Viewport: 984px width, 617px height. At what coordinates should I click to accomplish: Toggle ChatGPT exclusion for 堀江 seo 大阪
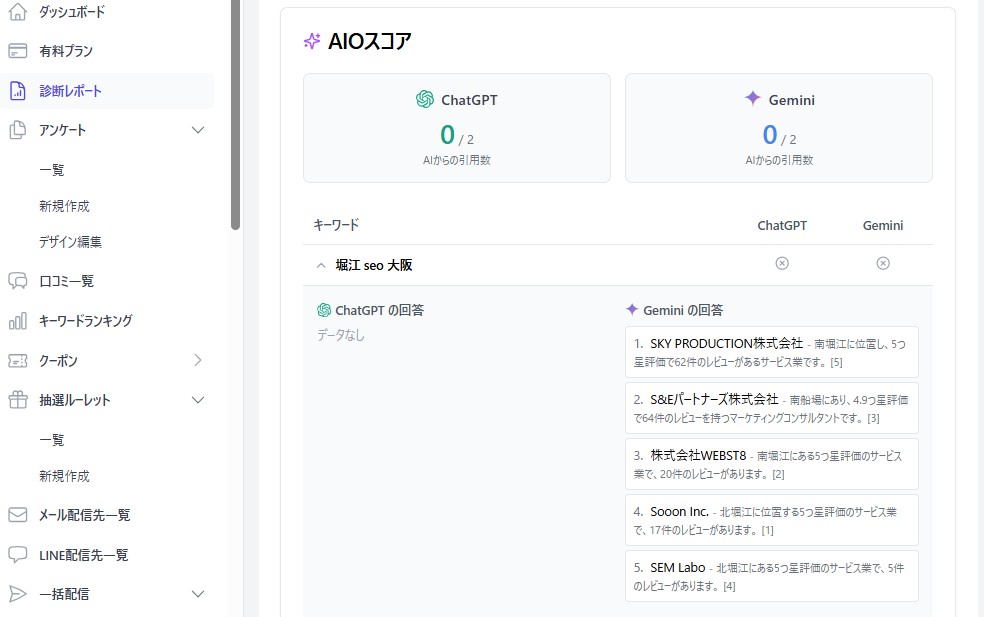782,263
